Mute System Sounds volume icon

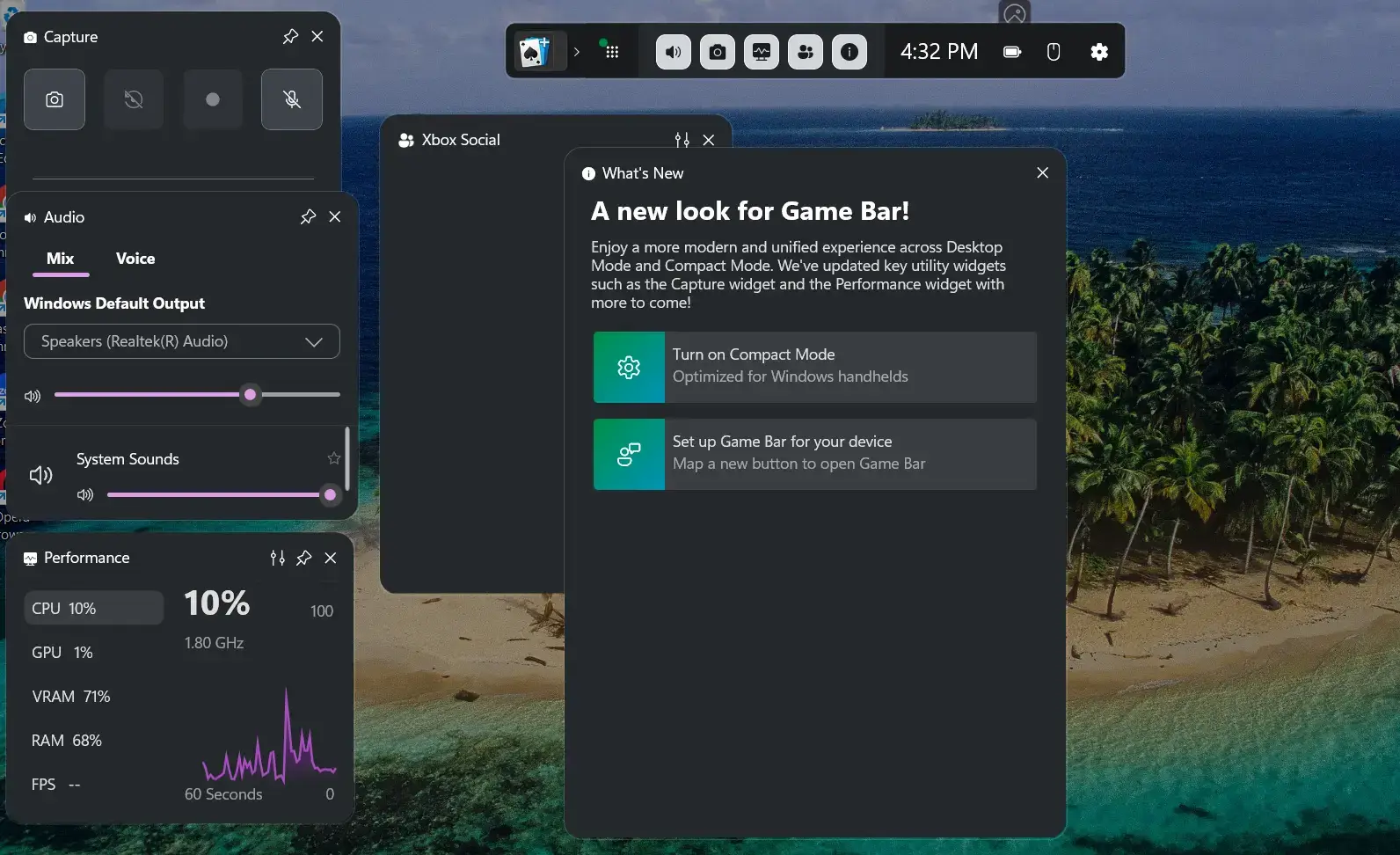click(x=85, y=495)
